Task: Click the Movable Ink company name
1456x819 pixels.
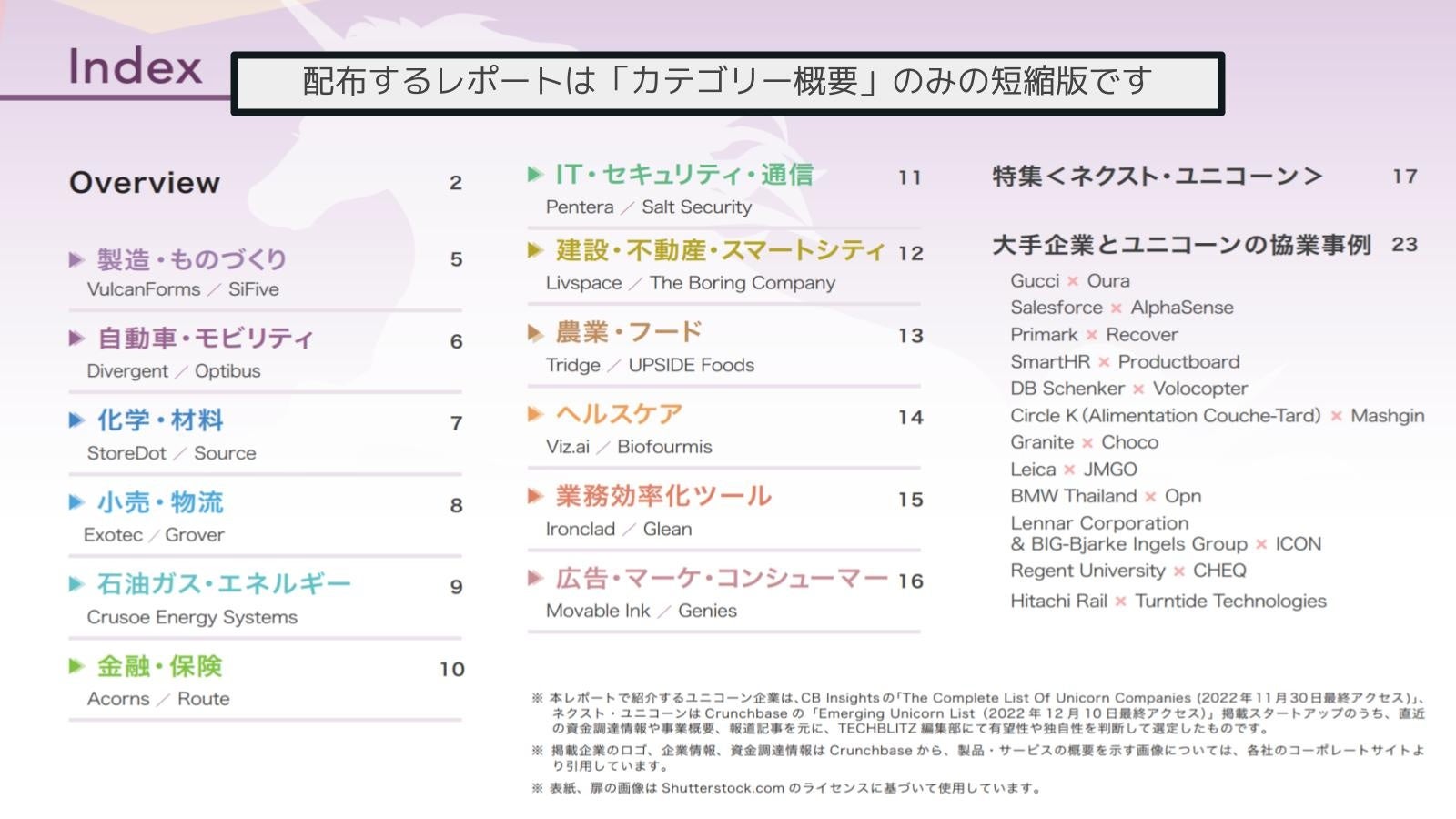Action: (x=598, y=611)
